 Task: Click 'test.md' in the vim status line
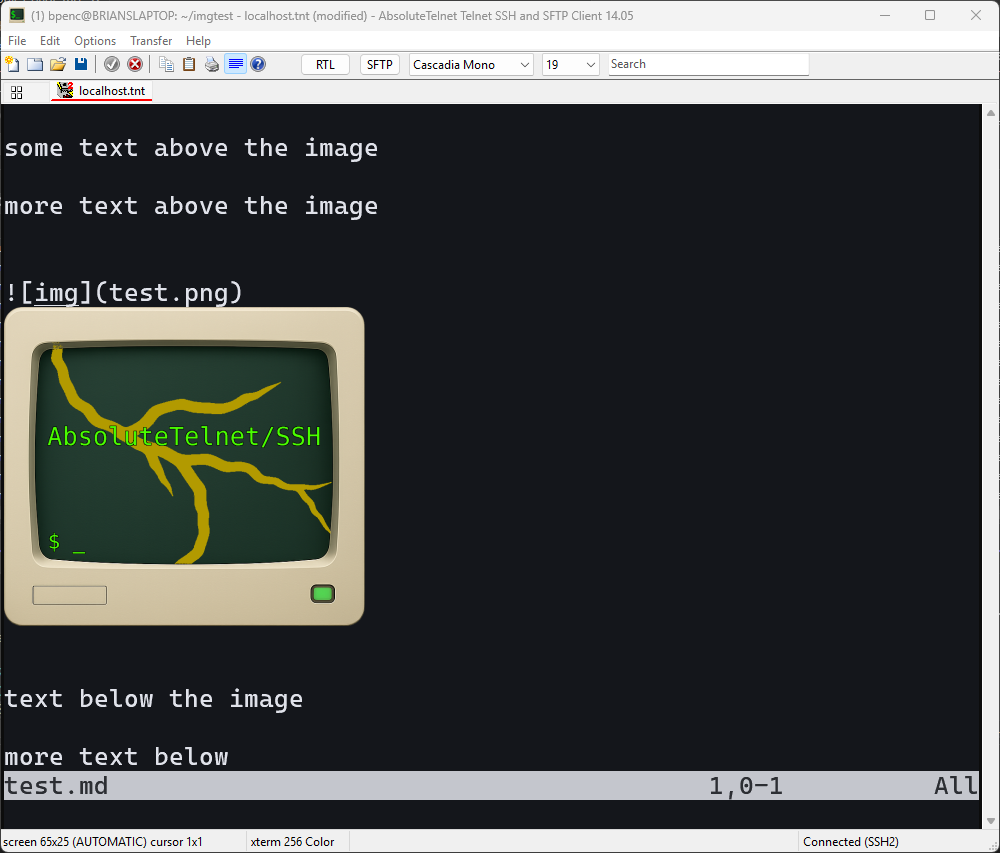[x=56, y=786]
